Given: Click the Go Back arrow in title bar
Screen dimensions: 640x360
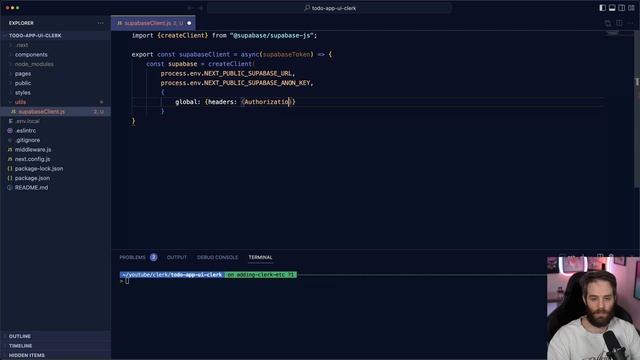Looking at the screenshot, I should [x=190, y=8].
